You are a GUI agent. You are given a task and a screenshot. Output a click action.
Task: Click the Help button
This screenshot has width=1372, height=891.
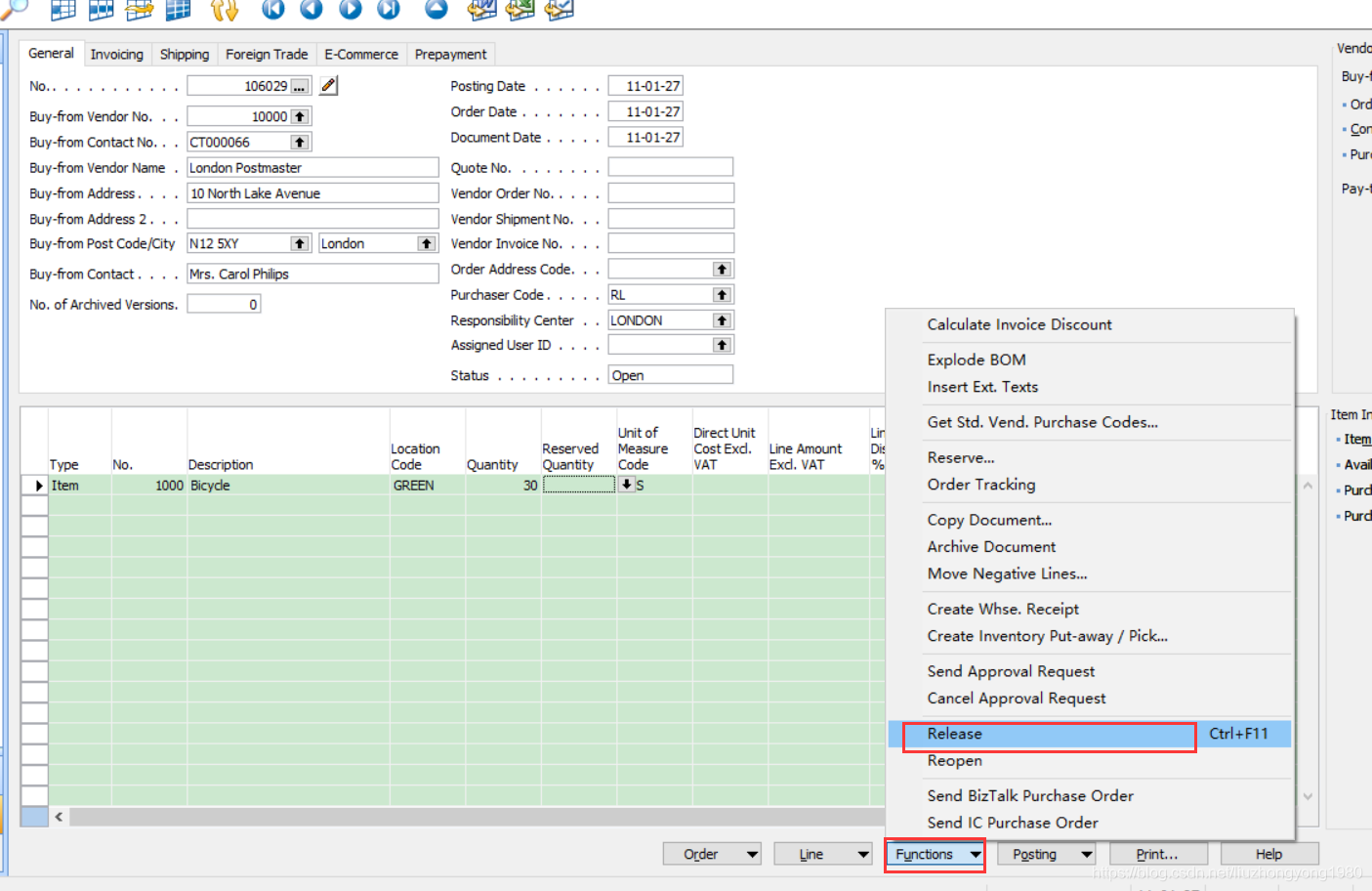[x=1269, y=854]
